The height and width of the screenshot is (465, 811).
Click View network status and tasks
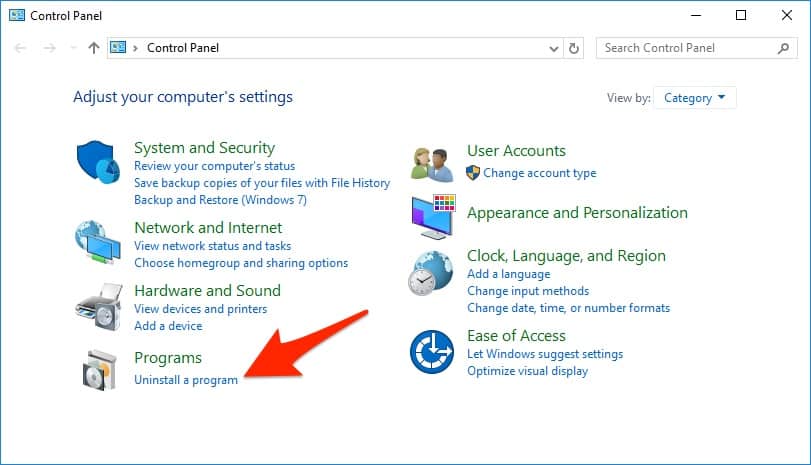(212, 246)
